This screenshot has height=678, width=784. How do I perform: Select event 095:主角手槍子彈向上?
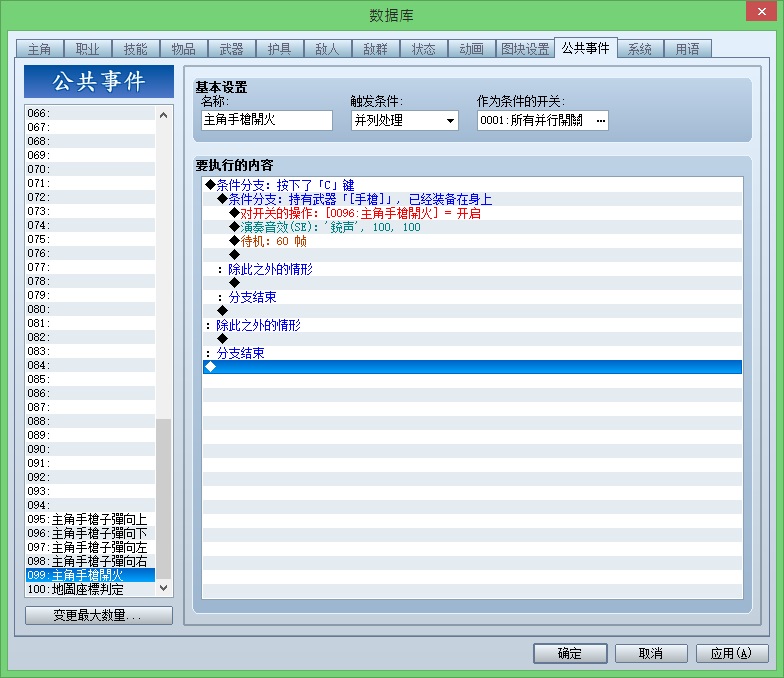tap(90, 519)
